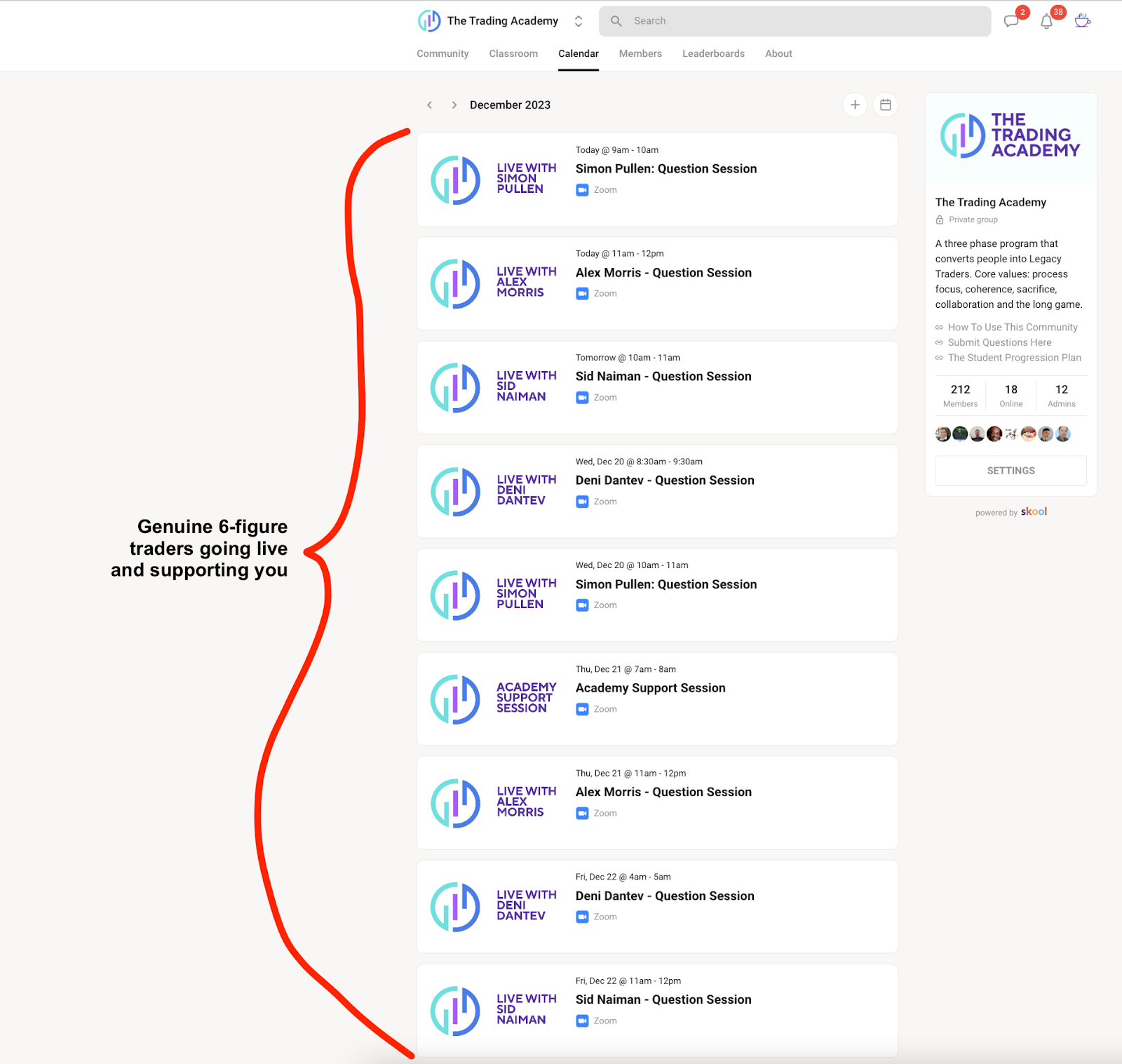1122x1064 pixels.
Task: Click The Trading Academy sidebar banner image
Action: point(1011,137)
